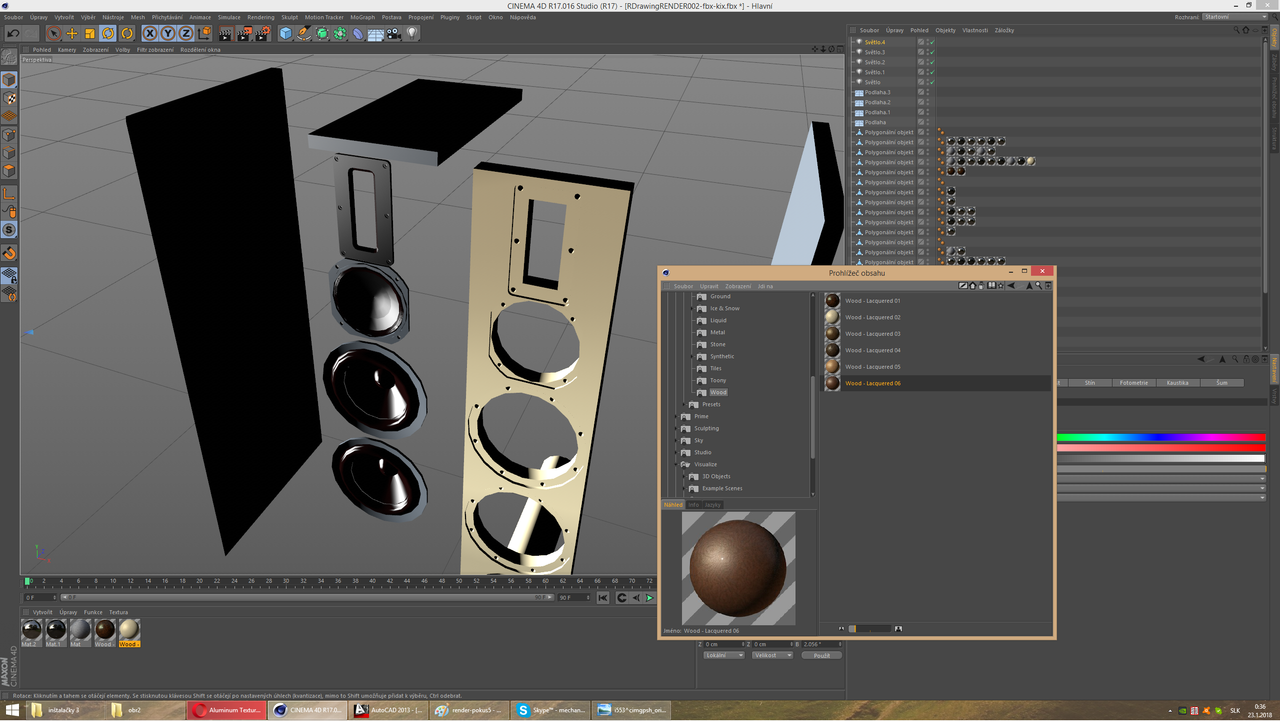
Task: Click the home icon in content browser
Action: [x=973, y=285]
